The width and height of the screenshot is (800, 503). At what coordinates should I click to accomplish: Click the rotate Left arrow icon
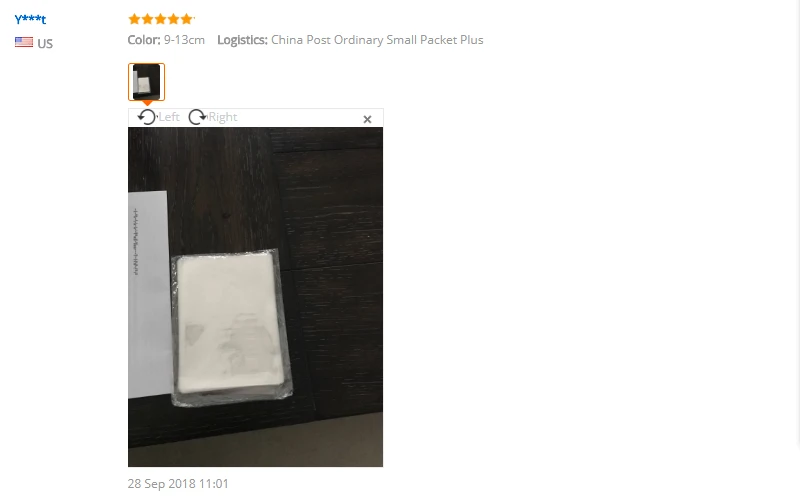coord(146,117)
